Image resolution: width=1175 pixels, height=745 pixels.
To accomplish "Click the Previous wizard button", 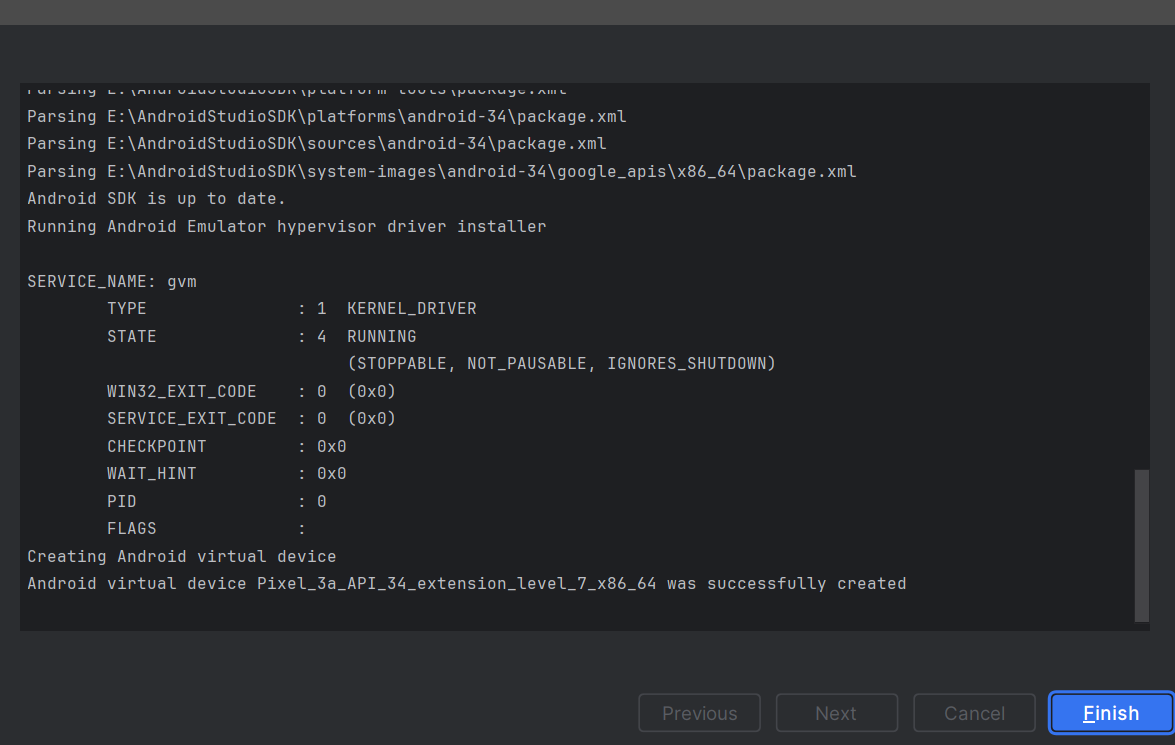I will coord(699,713).
